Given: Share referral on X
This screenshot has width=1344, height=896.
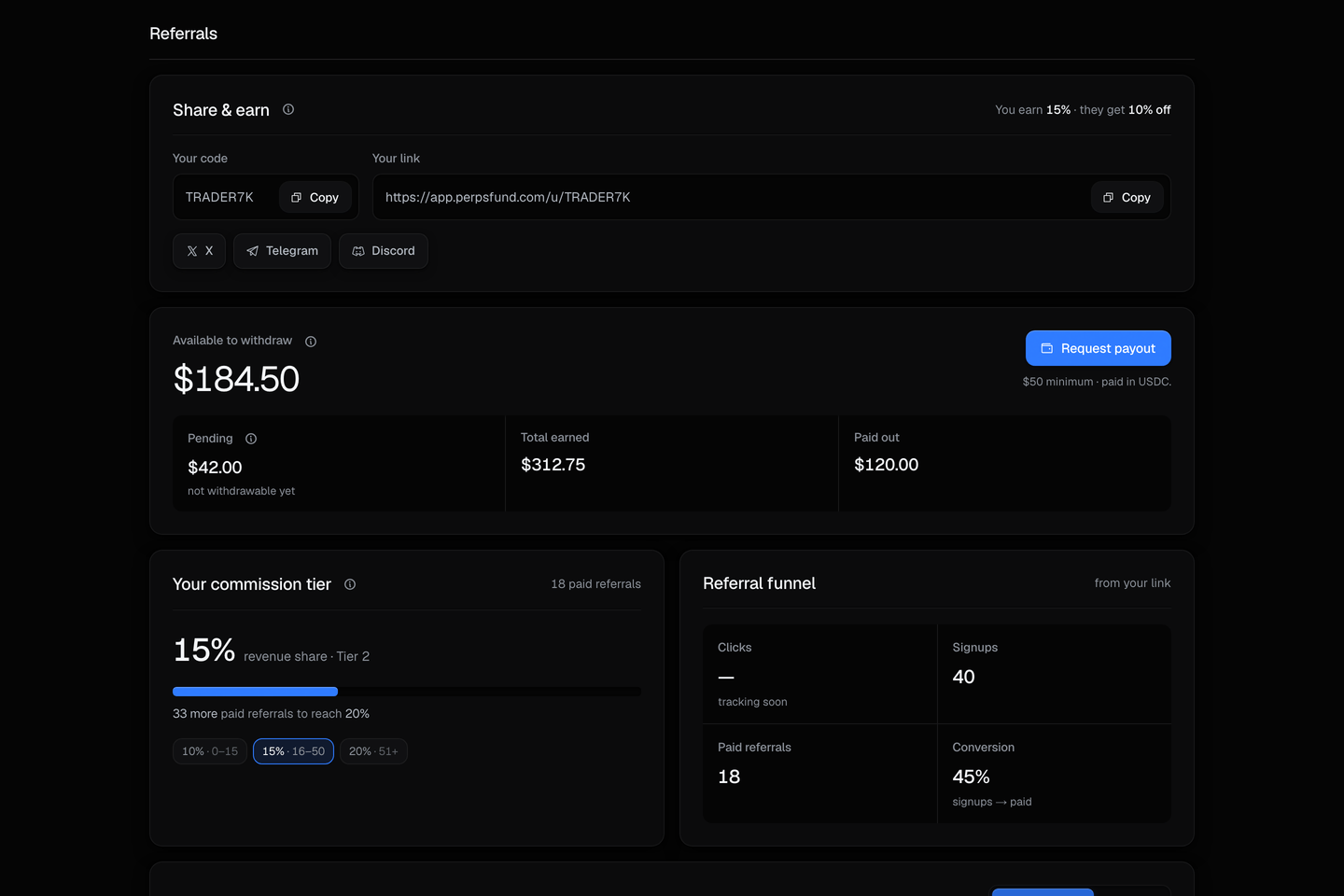Looking at the screenshot, I should pyautogui.click(x=200, y=251).
